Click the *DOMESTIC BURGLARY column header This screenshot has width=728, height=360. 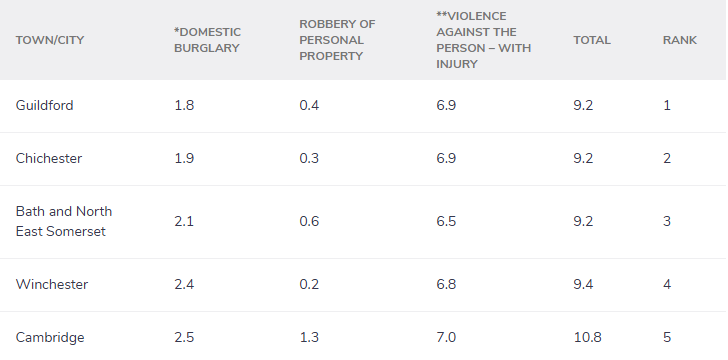point(208,40)
